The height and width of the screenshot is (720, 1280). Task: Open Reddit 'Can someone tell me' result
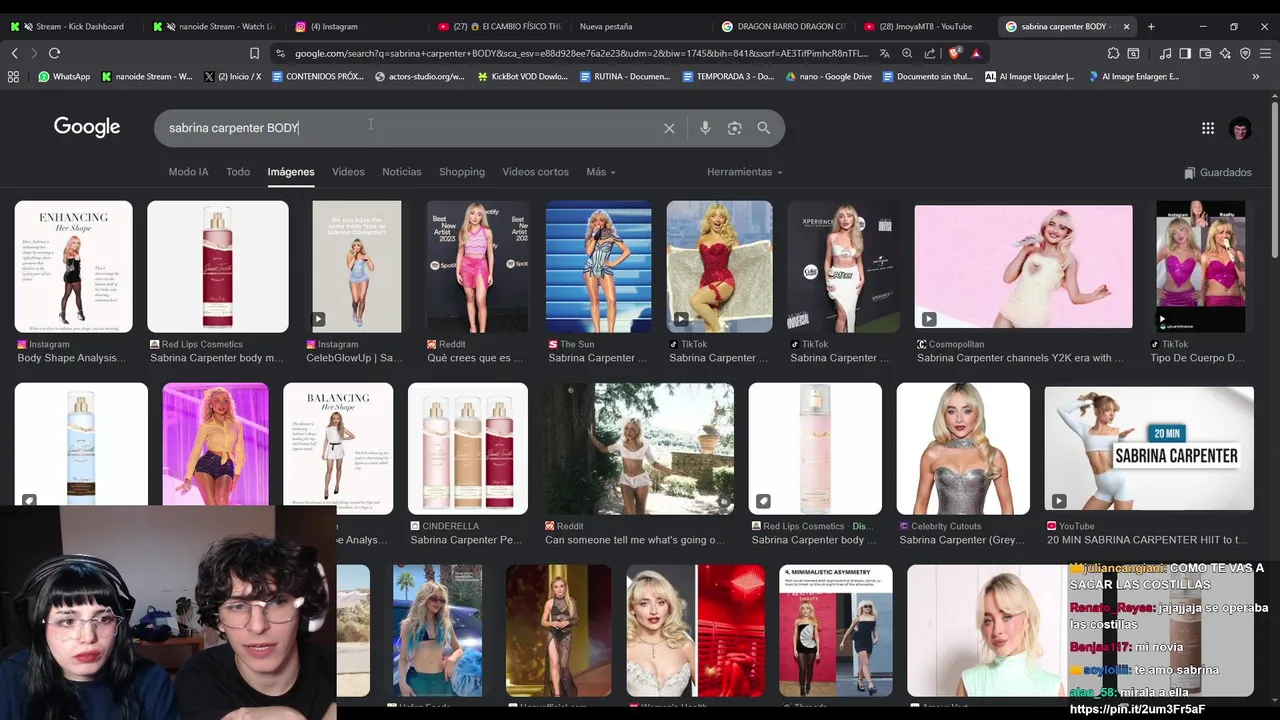pos(638,449)
